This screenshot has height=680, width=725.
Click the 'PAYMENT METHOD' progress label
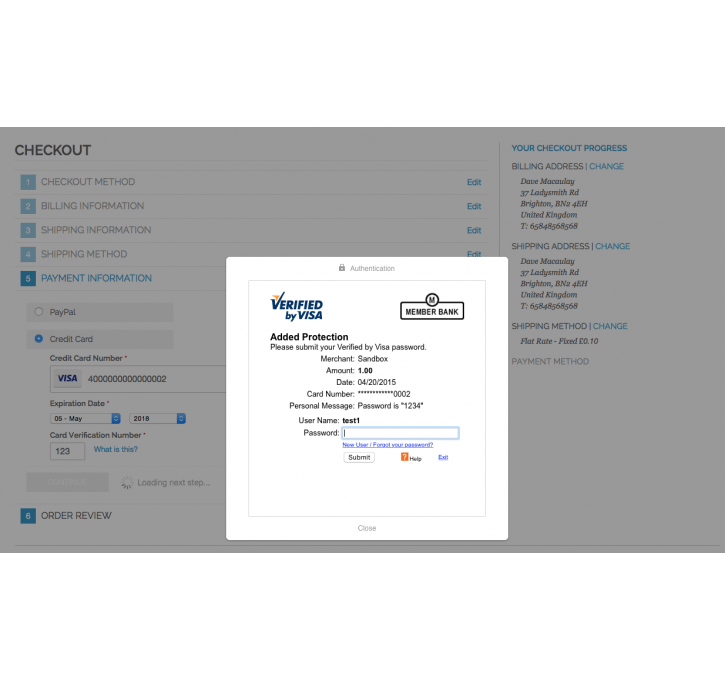pos(550,361)
